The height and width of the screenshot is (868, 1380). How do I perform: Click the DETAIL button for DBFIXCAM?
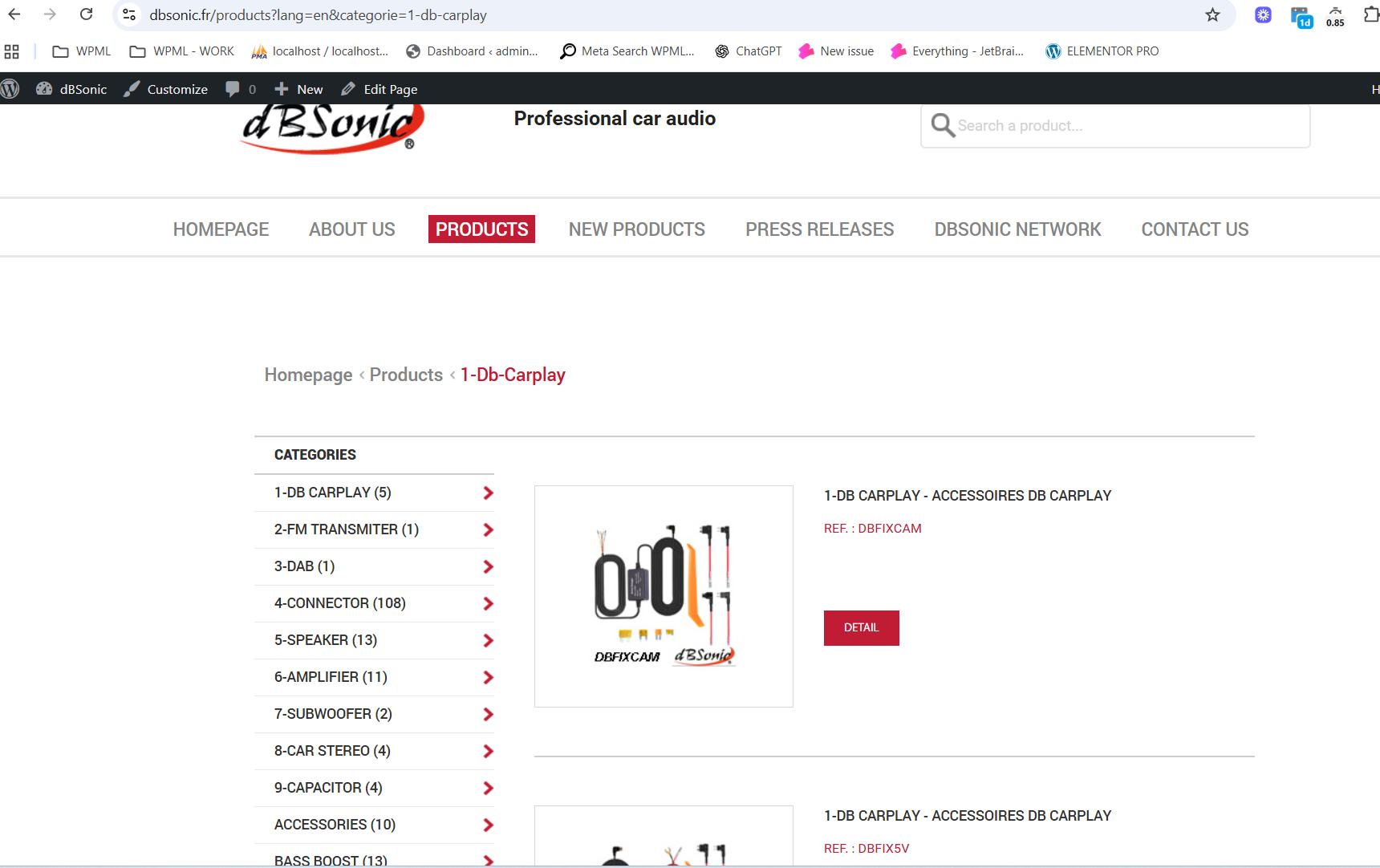tap(861, 627)
